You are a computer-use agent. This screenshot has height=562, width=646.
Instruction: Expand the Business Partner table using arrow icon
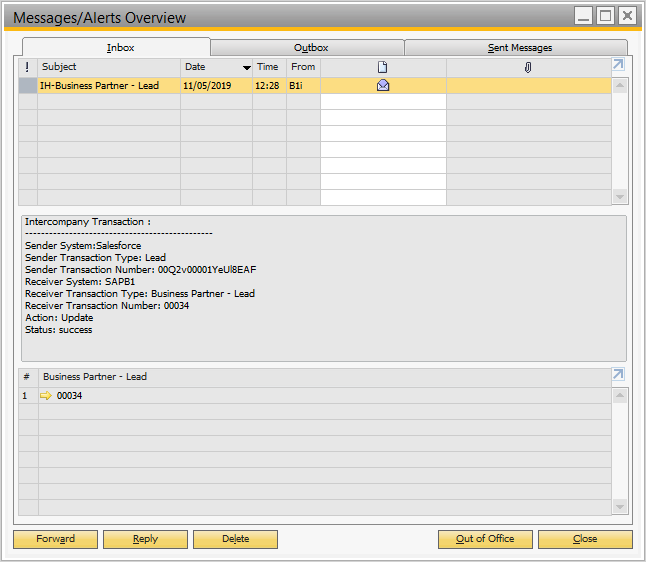click(618, 375)
